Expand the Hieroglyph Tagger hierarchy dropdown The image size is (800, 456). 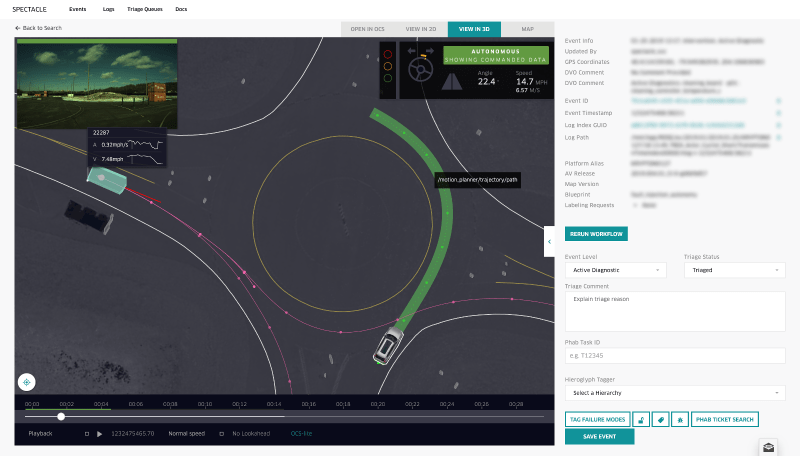pyautogui.click(x=675, y=393)
